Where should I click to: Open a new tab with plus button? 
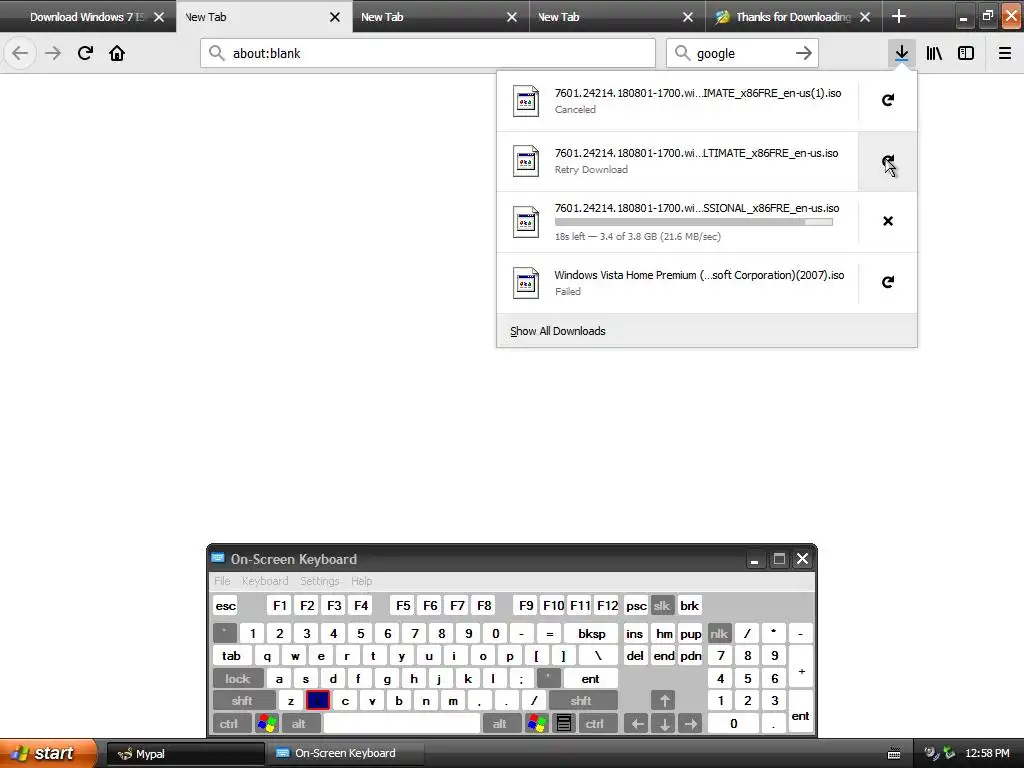point(899,16)
